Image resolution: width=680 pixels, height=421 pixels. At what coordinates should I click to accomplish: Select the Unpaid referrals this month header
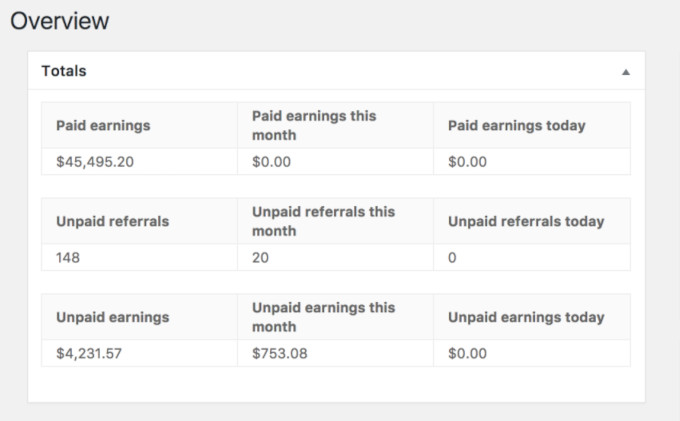click(323, 221)
